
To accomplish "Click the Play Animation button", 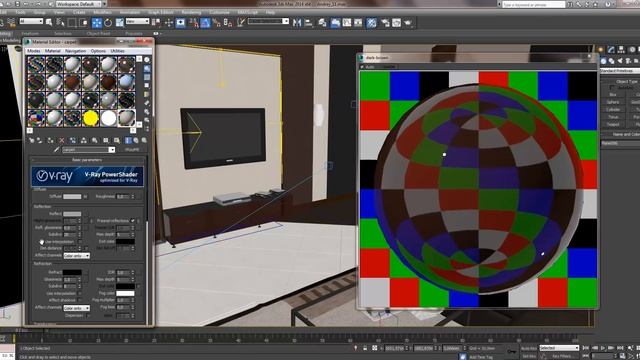I will (x=602, y=348).
